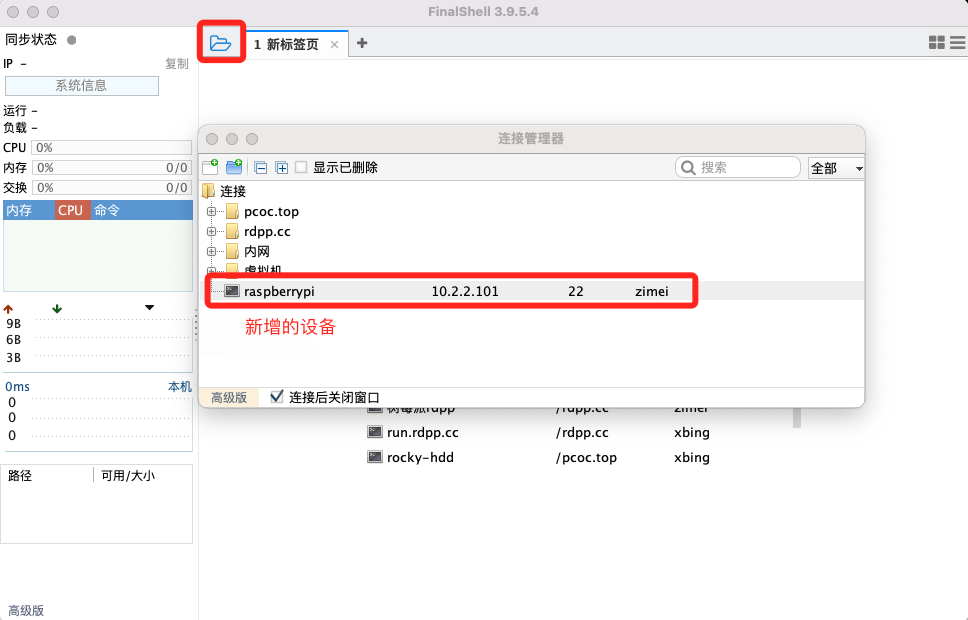Sort process list by CPU column
The height and width of the screenshot is (620, 968).
coord(71,210)
